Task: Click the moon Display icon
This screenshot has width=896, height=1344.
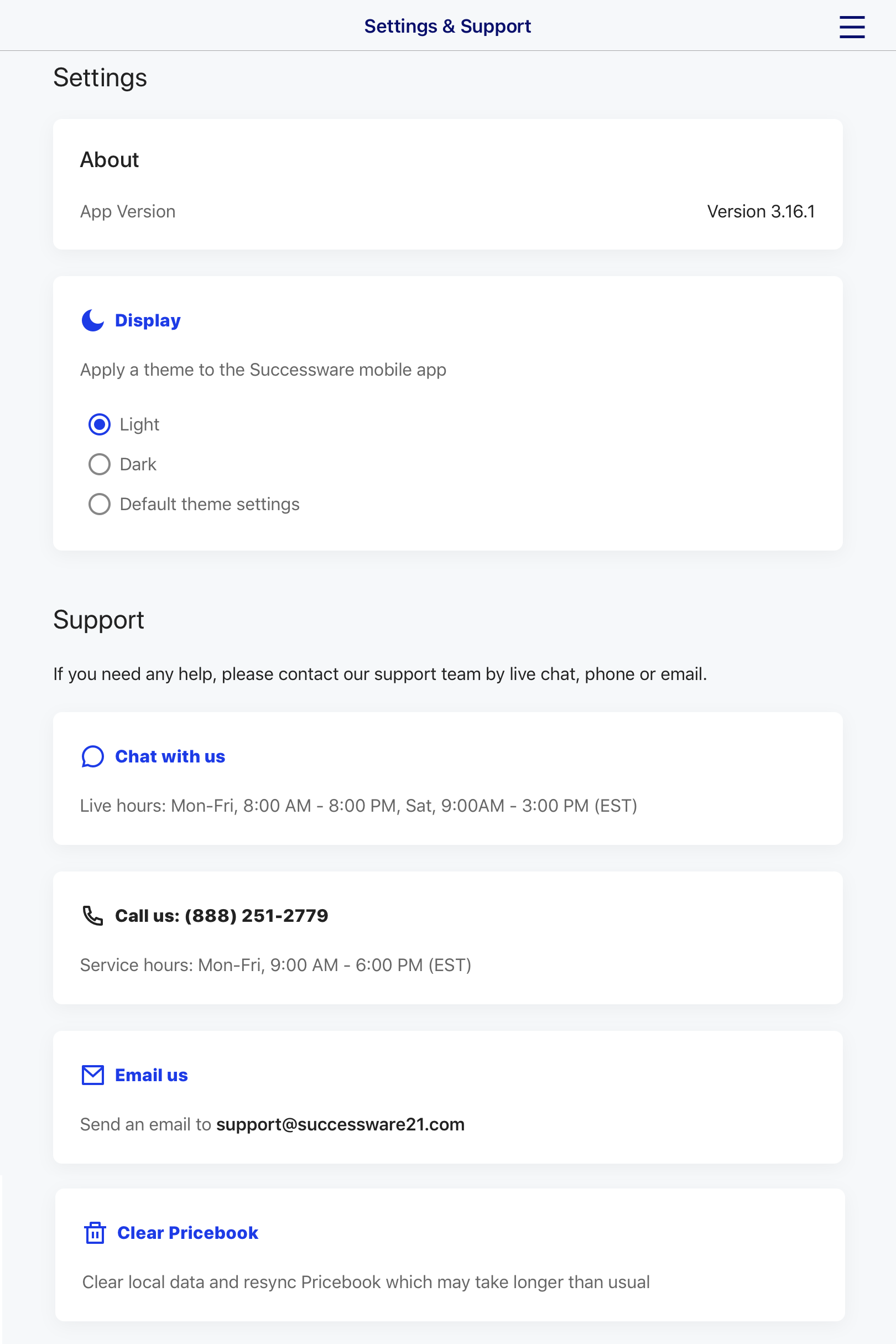Action: pos(92,321)
